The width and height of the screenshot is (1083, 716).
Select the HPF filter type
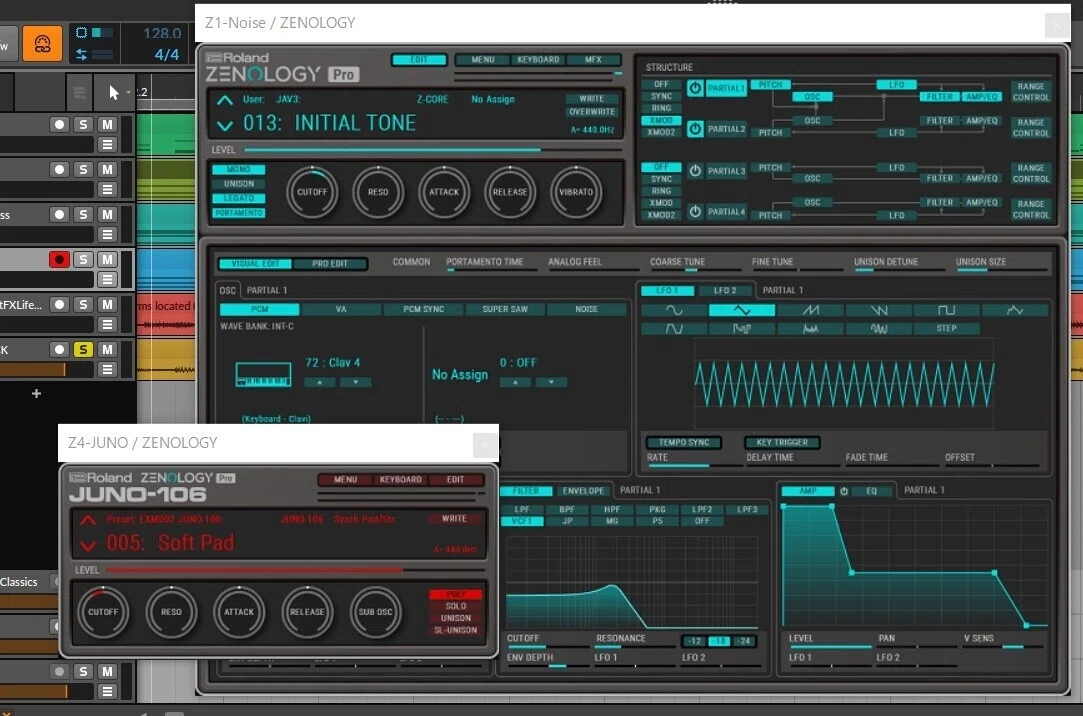point(612,510)
